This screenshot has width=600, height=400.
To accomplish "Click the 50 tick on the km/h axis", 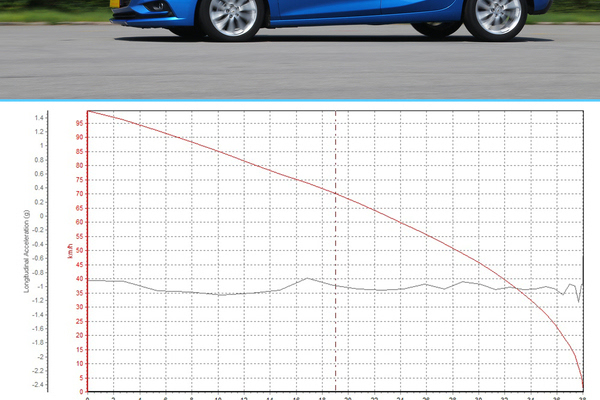I will tap(78, 251).
